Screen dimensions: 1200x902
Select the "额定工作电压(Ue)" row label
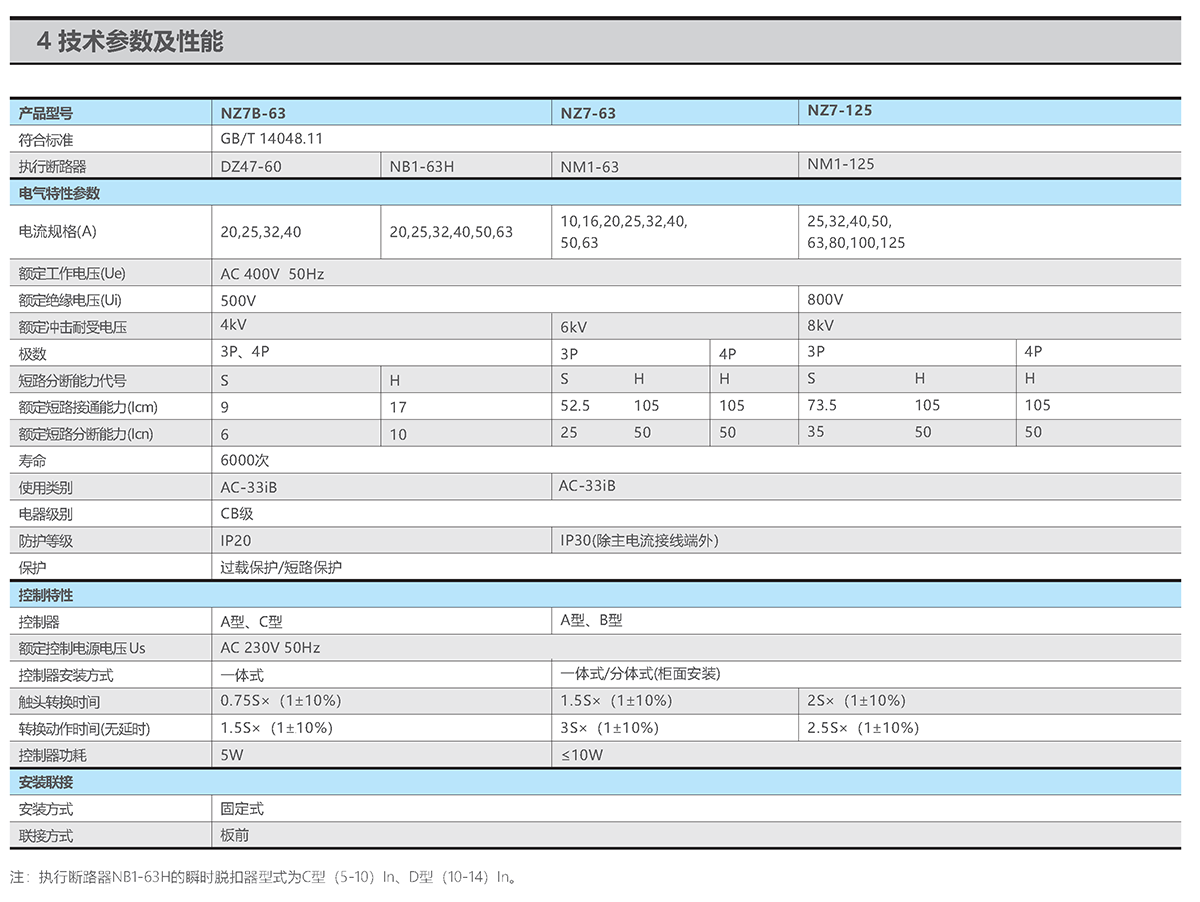(x=72, y=273)
